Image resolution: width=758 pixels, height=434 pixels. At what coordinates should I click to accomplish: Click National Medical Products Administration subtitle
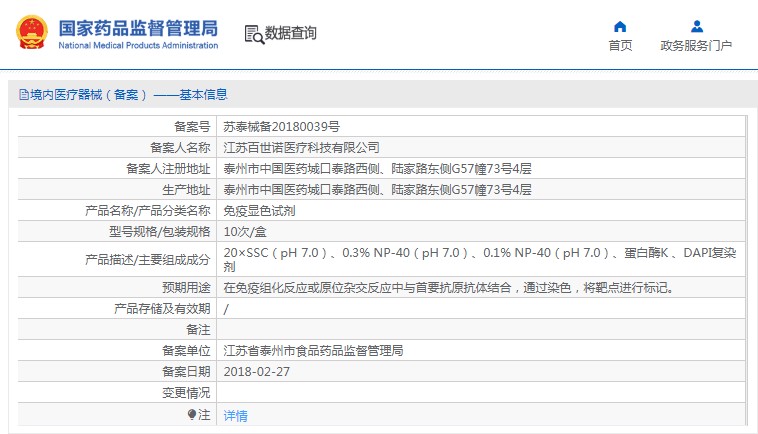pos(138,45)
